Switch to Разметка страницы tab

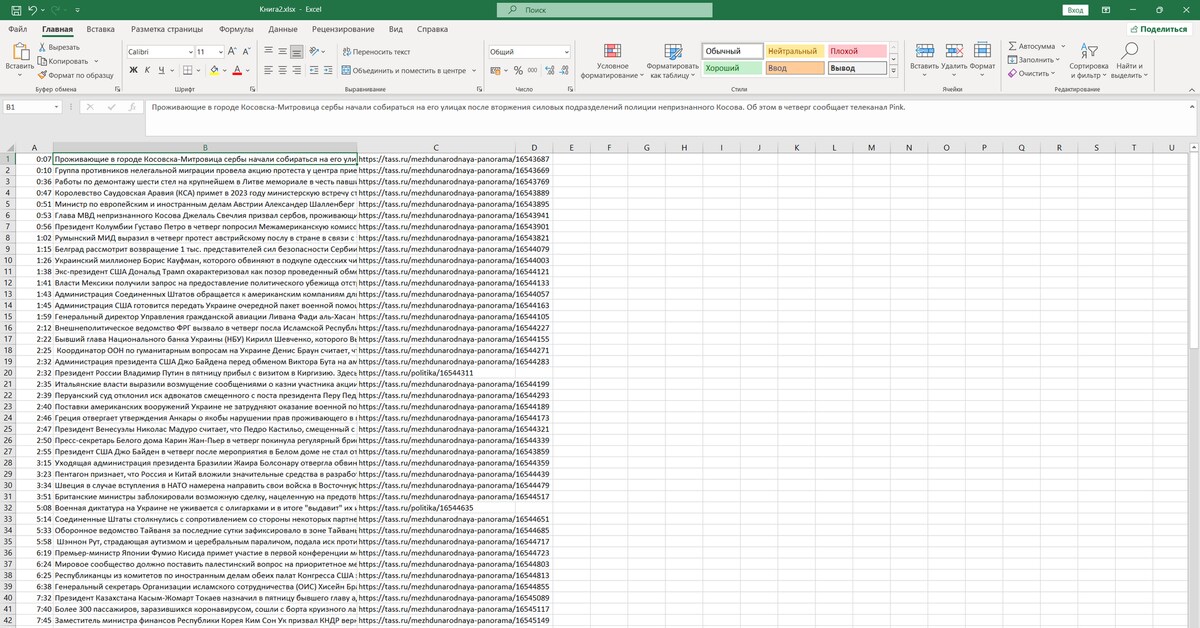[167, 29]
